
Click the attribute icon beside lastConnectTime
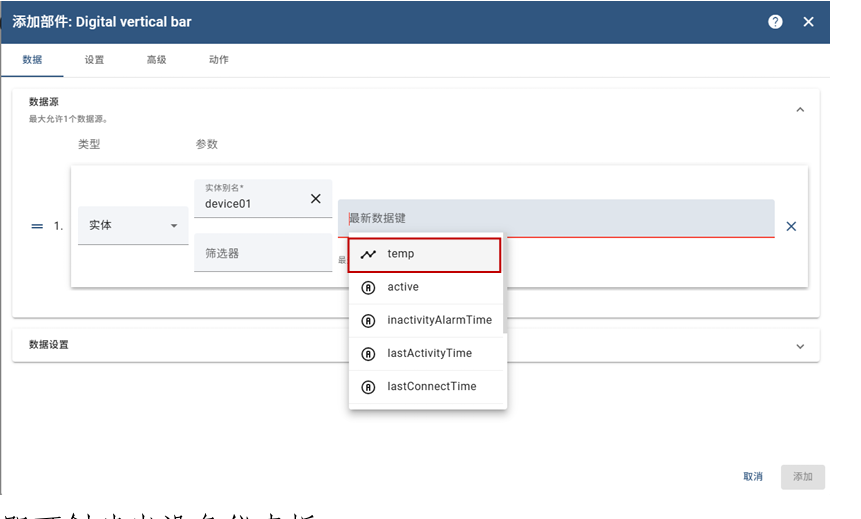(368, 387)
